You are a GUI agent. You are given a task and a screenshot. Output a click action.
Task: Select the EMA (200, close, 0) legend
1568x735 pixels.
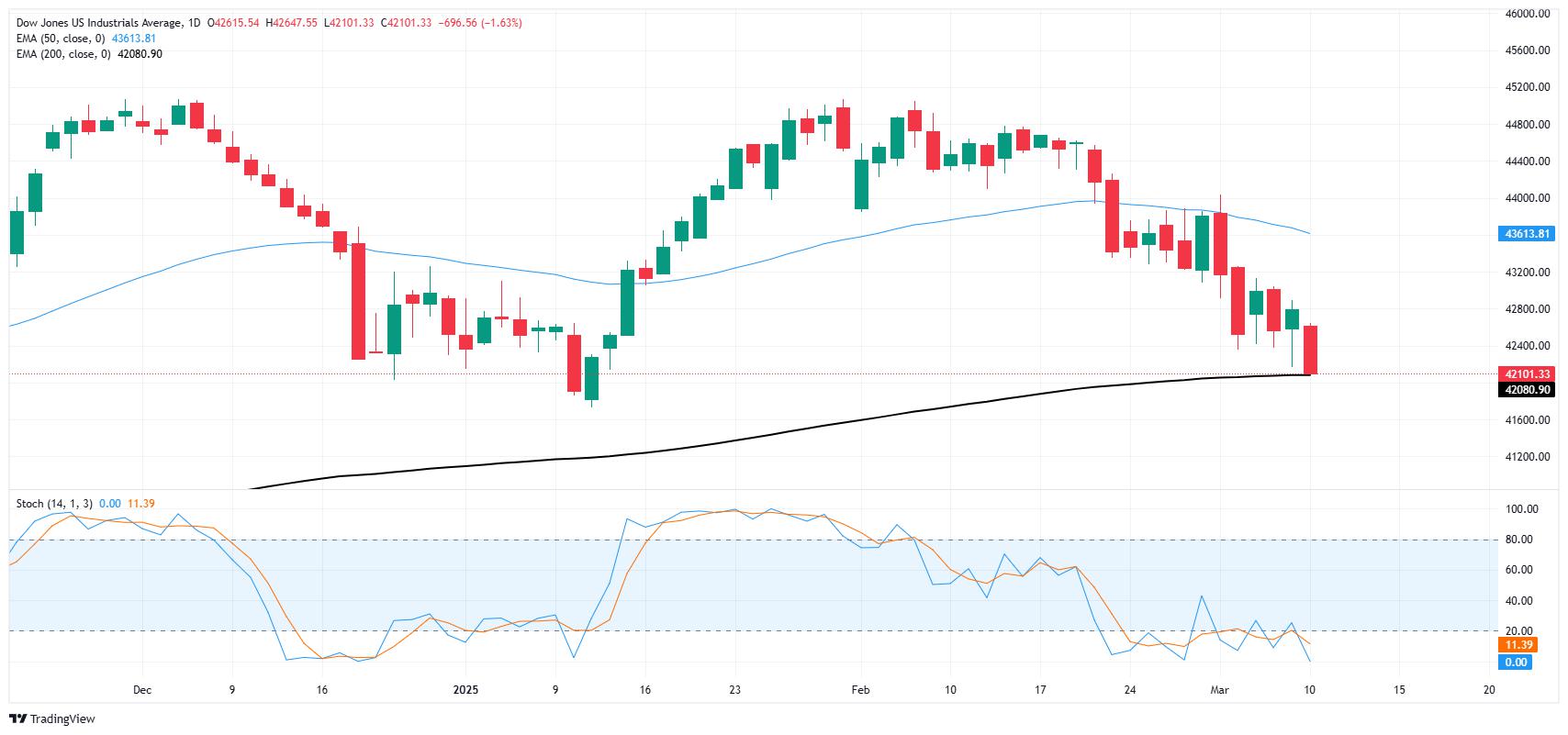coord(64,54)
